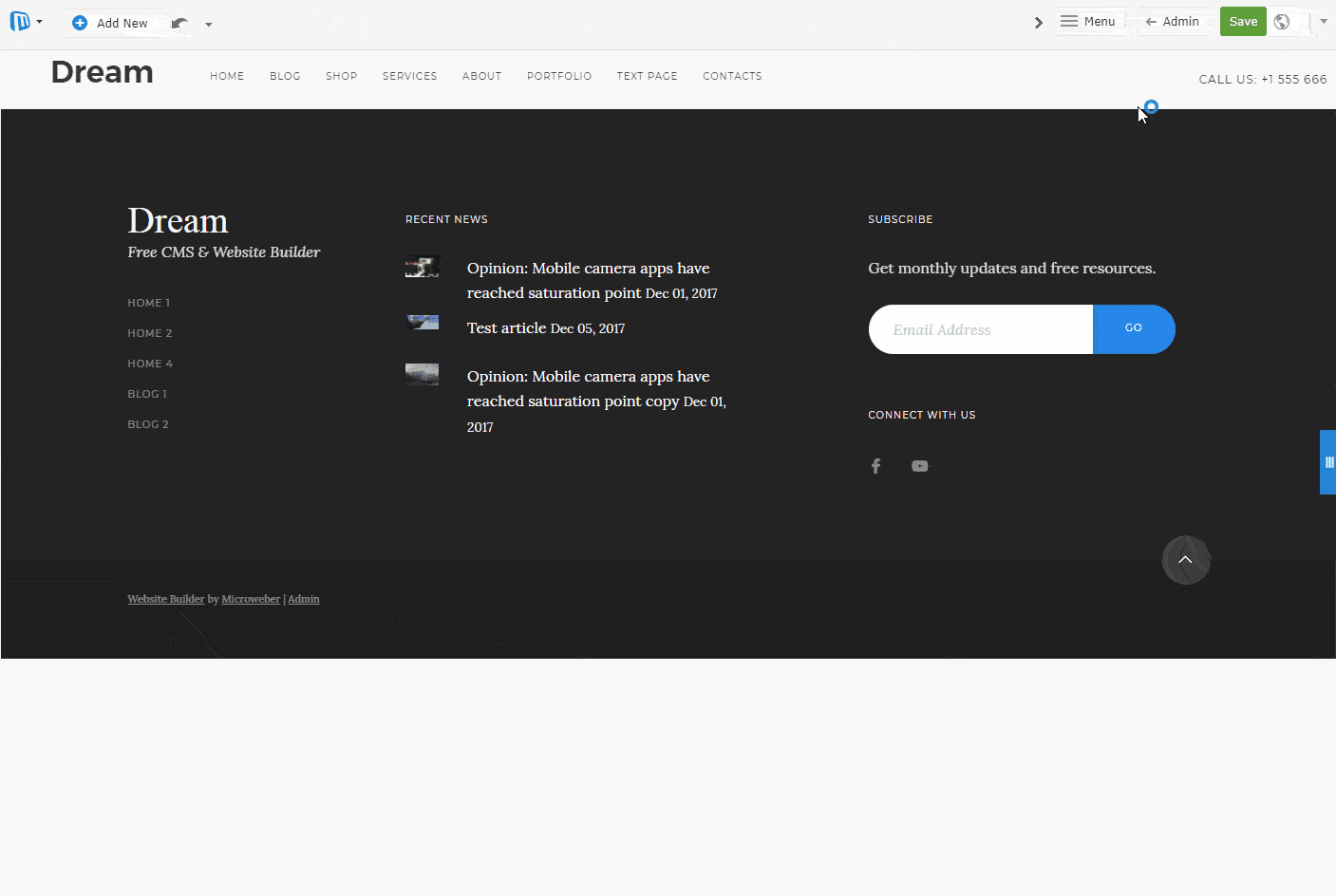Open the Menu hamburger button
The height and width of the screenshot is (896, 1336).
(1088, 21)
